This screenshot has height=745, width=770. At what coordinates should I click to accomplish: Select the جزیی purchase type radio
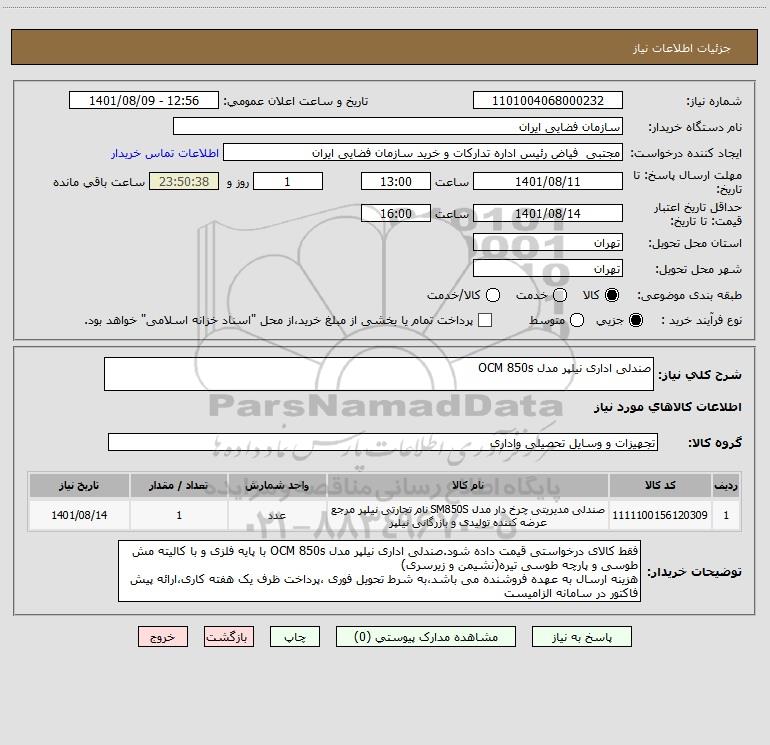coord(635,320)
